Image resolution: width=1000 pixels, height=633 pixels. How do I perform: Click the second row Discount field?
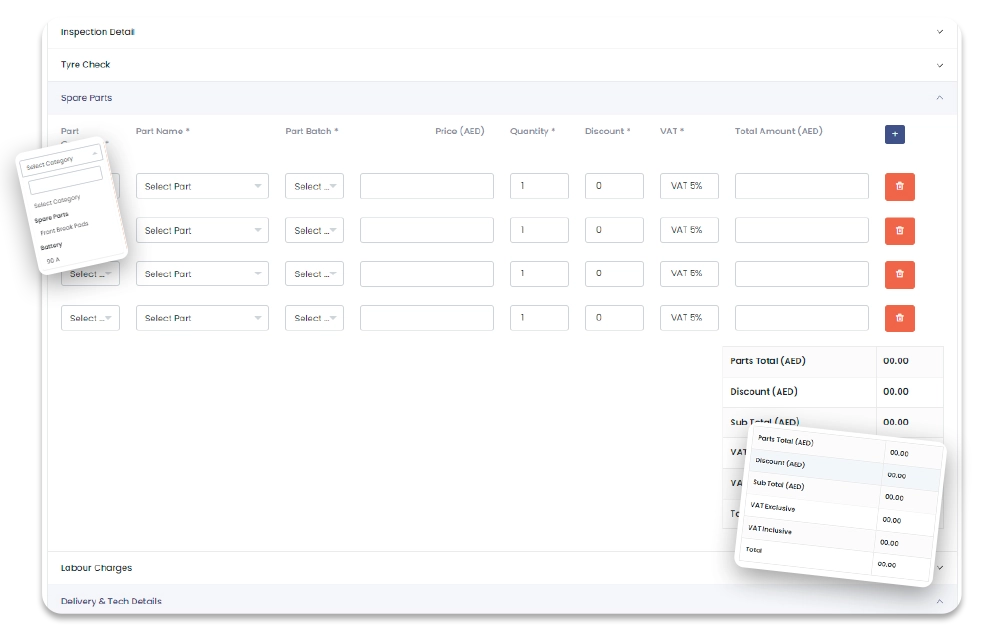614,229
